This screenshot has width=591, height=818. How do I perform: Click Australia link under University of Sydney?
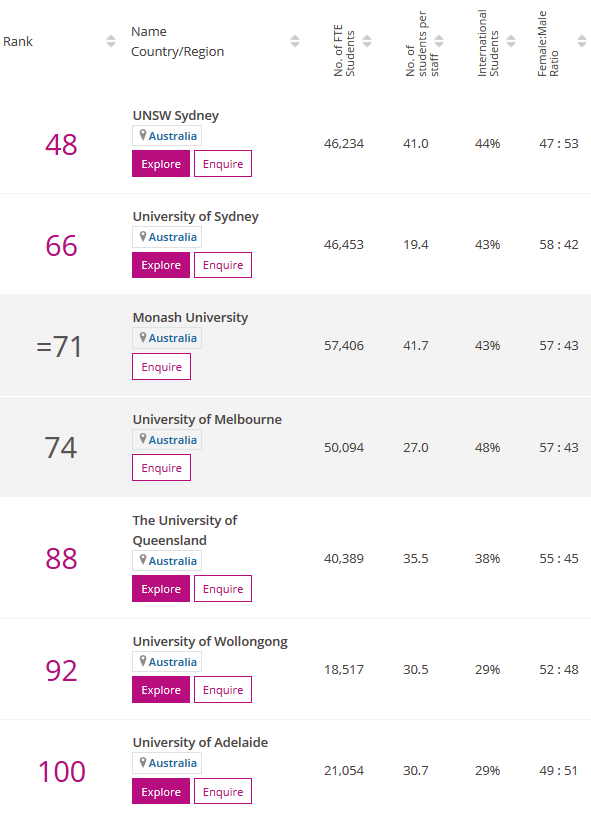173,237
